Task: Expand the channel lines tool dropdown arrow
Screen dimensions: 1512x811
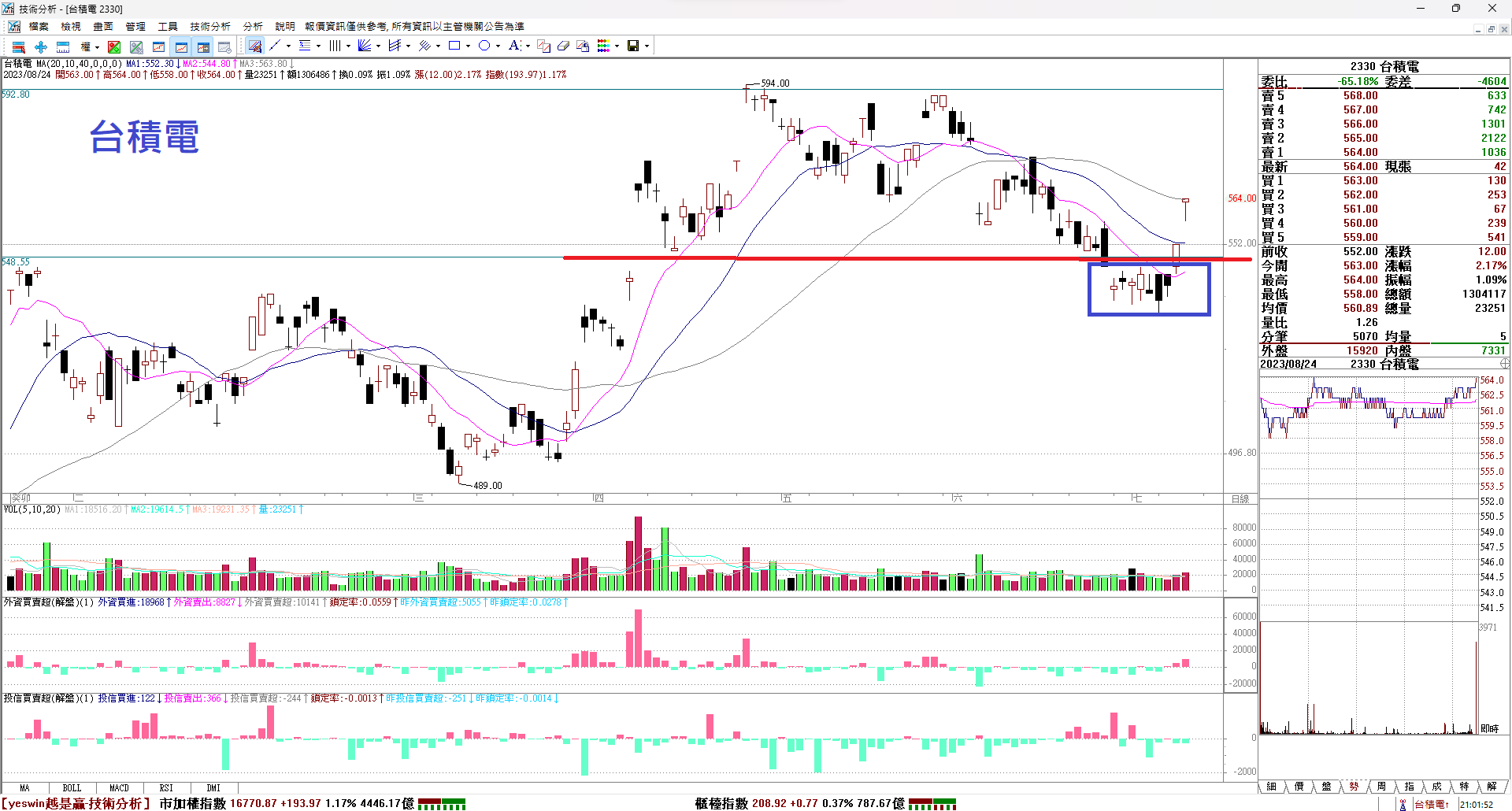Action: tap(408, 46)
